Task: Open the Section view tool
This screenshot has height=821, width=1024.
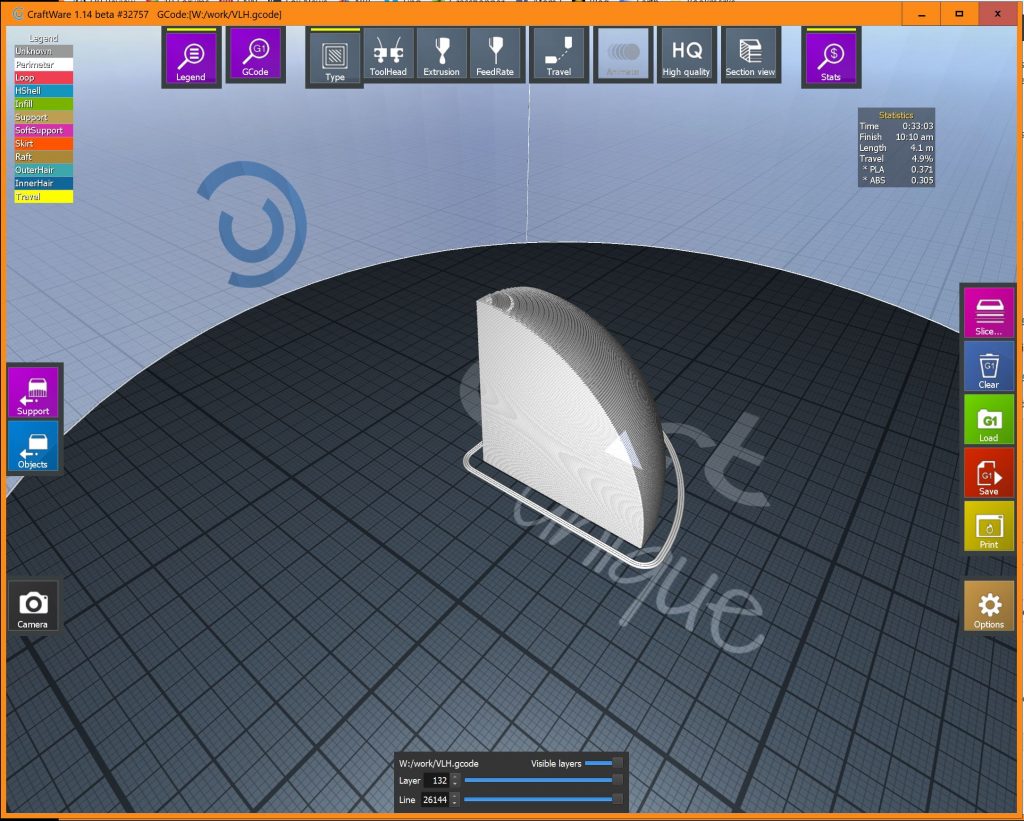Action: [750, 54]
